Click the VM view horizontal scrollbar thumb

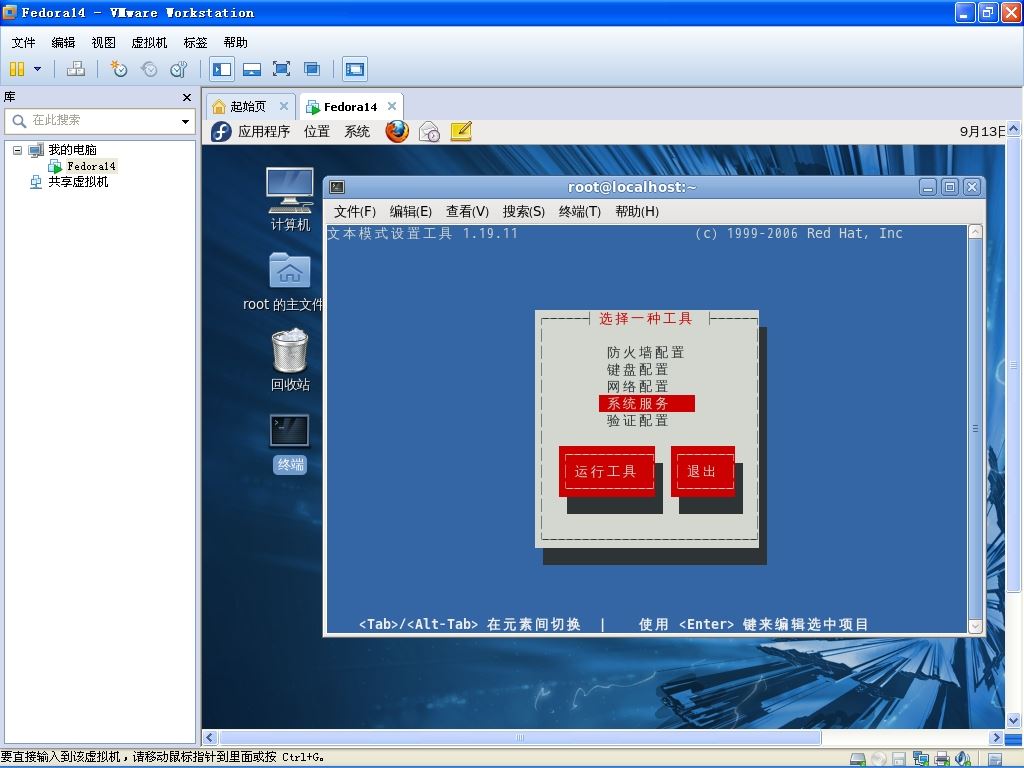[520, 738]
